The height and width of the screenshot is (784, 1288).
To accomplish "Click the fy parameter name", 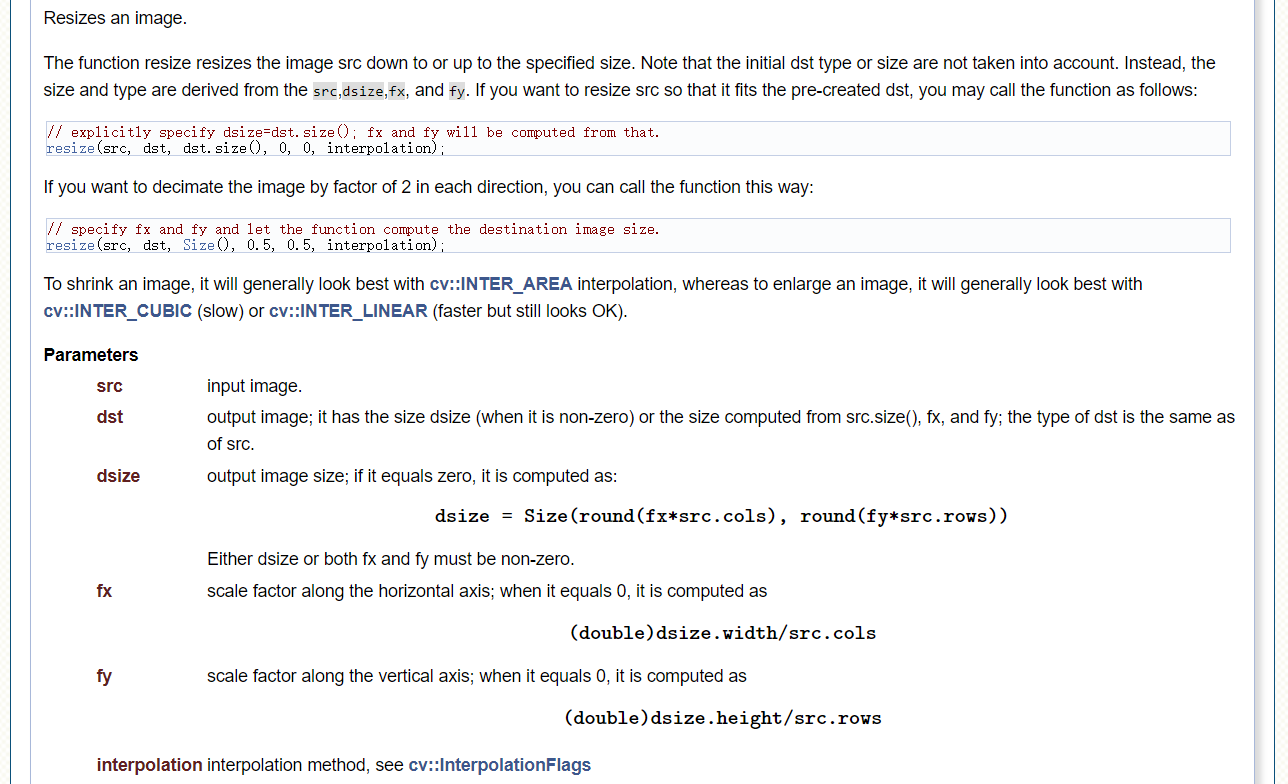I will tap(104, 676).
